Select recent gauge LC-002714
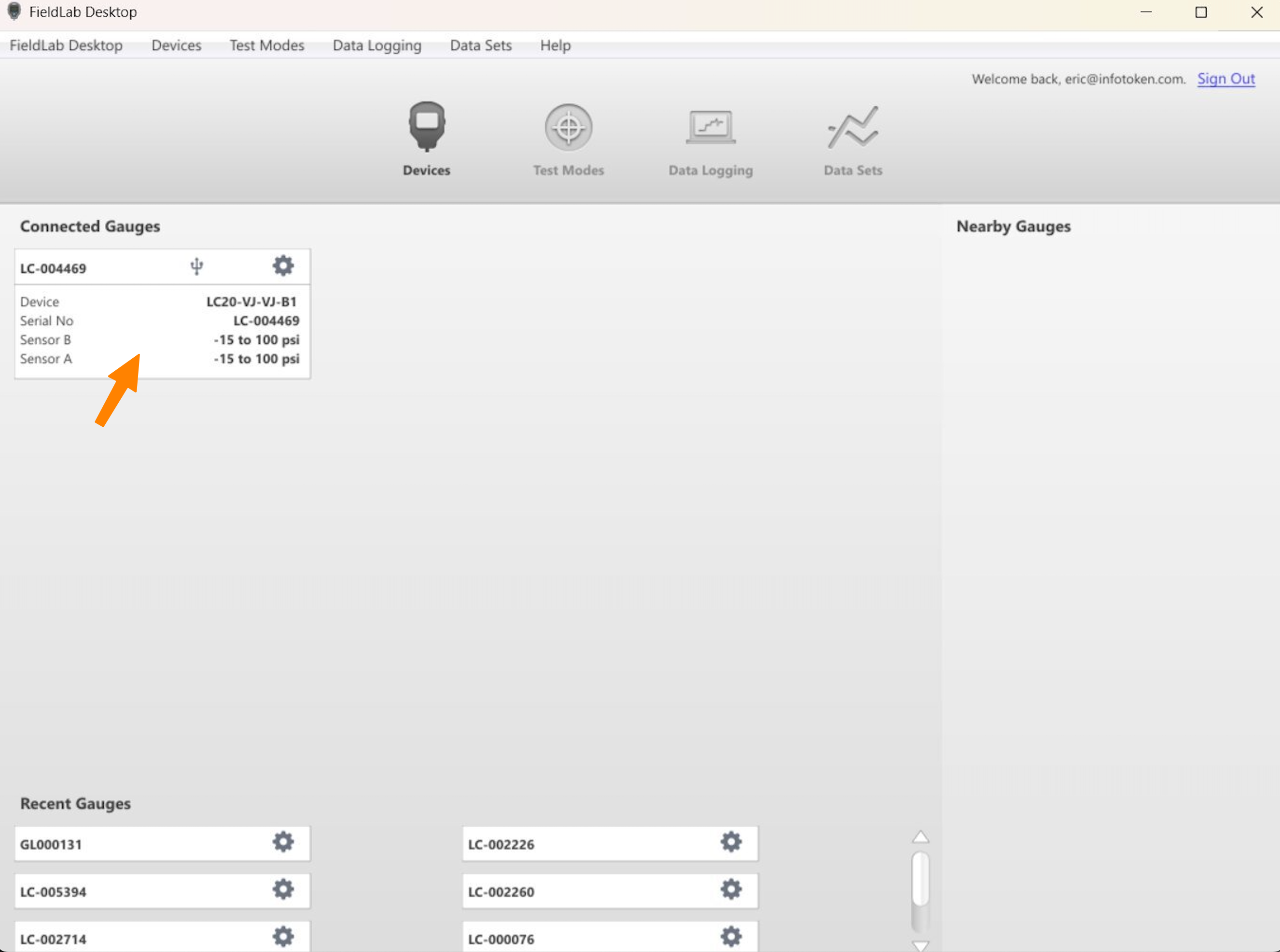 pyautogui.click(x=163, y=937)
